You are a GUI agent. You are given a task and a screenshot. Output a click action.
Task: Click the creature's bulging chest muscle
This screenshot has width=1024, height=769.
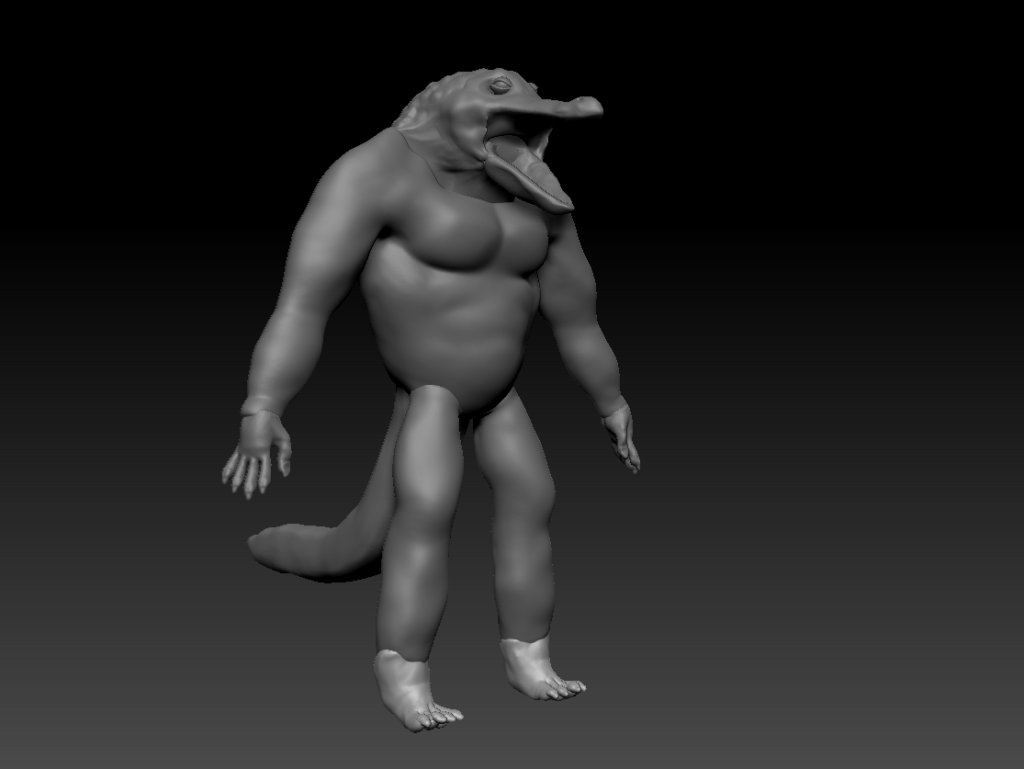click(x=457, y=235)
